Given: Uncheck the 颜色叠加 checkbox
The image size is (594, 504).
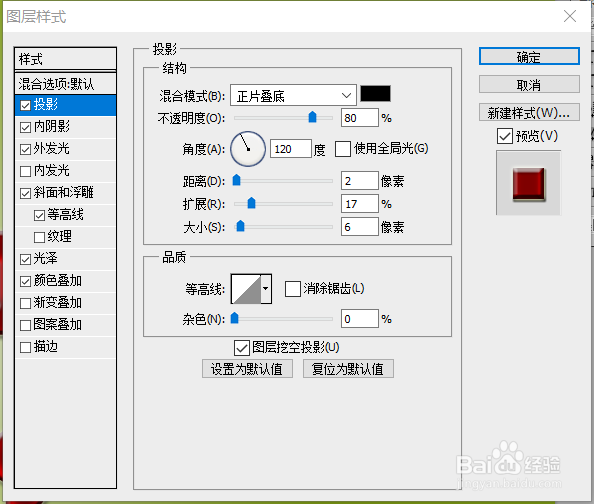Looking at the screenshot, I should [x=25, y=281].
